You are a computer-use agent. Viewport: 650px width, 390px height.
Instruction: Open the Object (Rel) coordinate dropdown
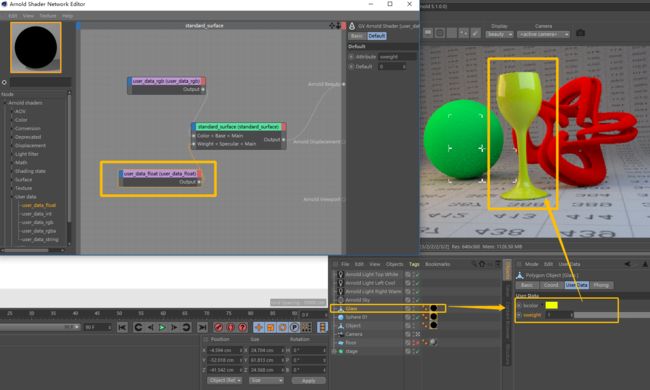224,380
